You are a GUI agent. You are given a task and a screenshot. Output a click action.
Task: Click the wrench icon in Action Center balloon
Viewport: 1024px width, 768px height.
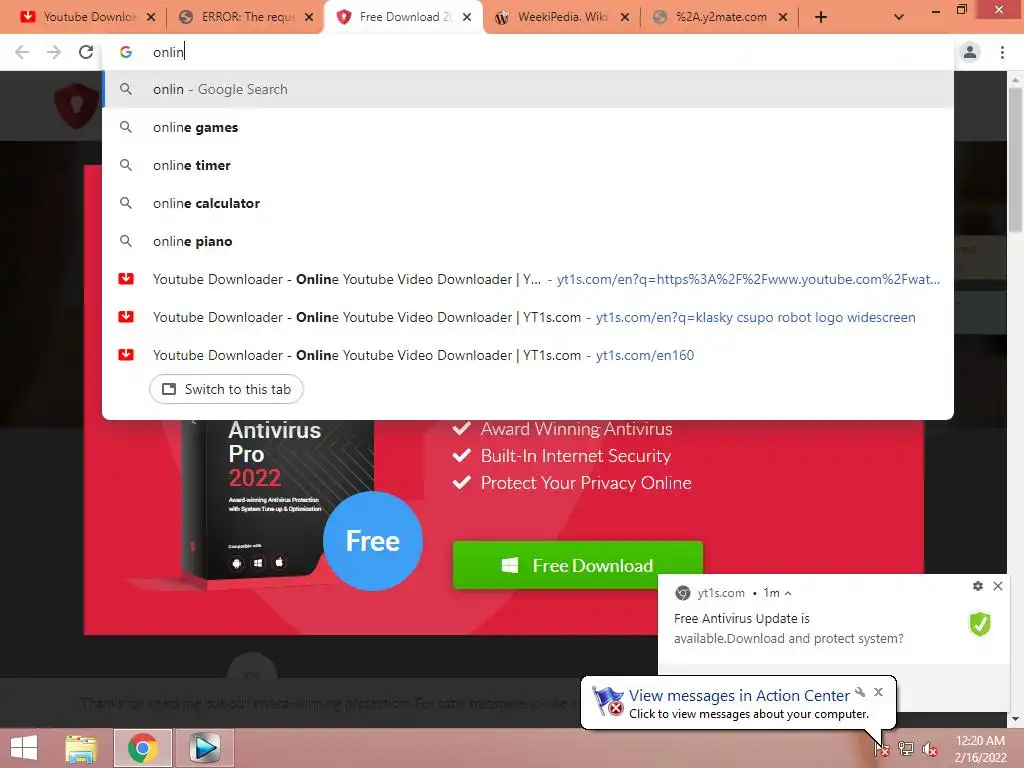(860, 692)
